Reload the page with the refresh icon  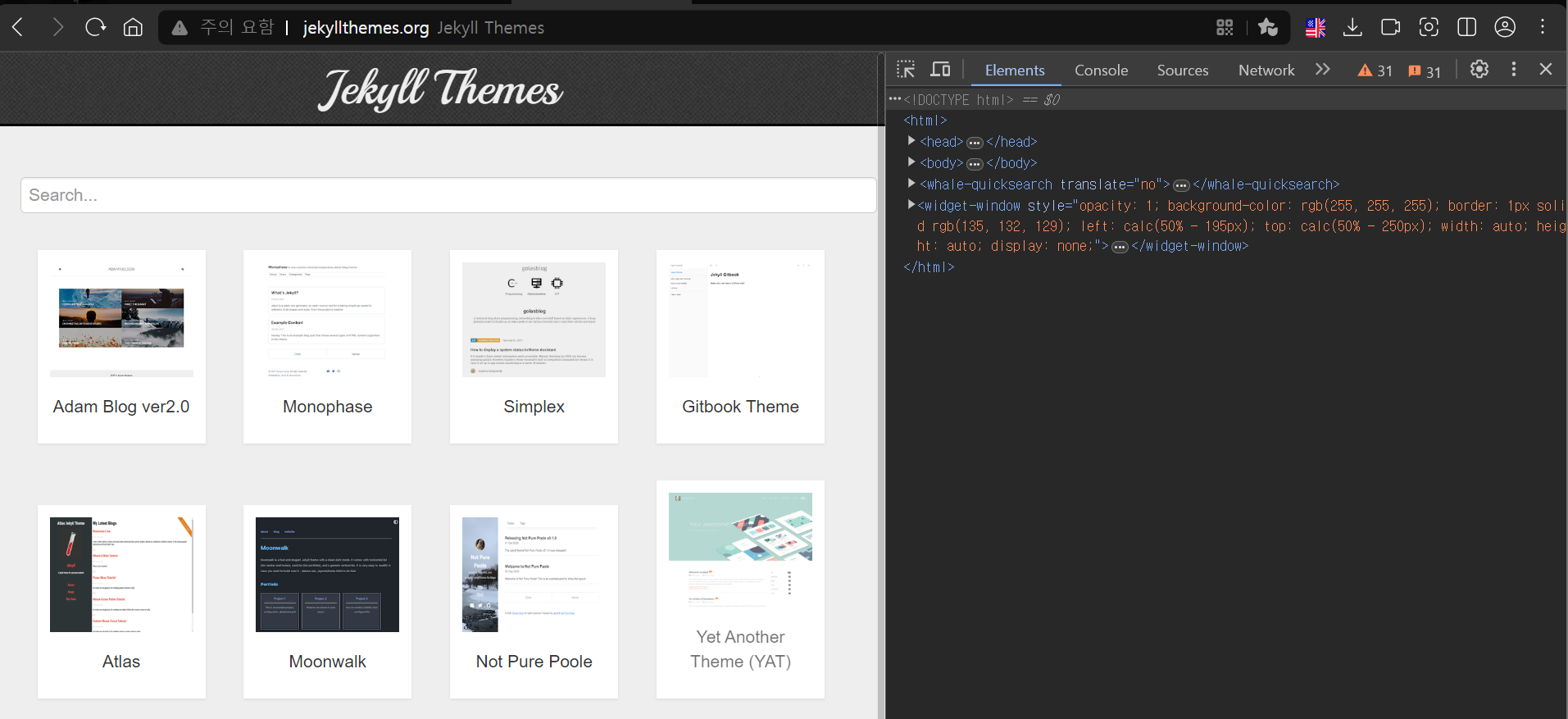point(96,27)
